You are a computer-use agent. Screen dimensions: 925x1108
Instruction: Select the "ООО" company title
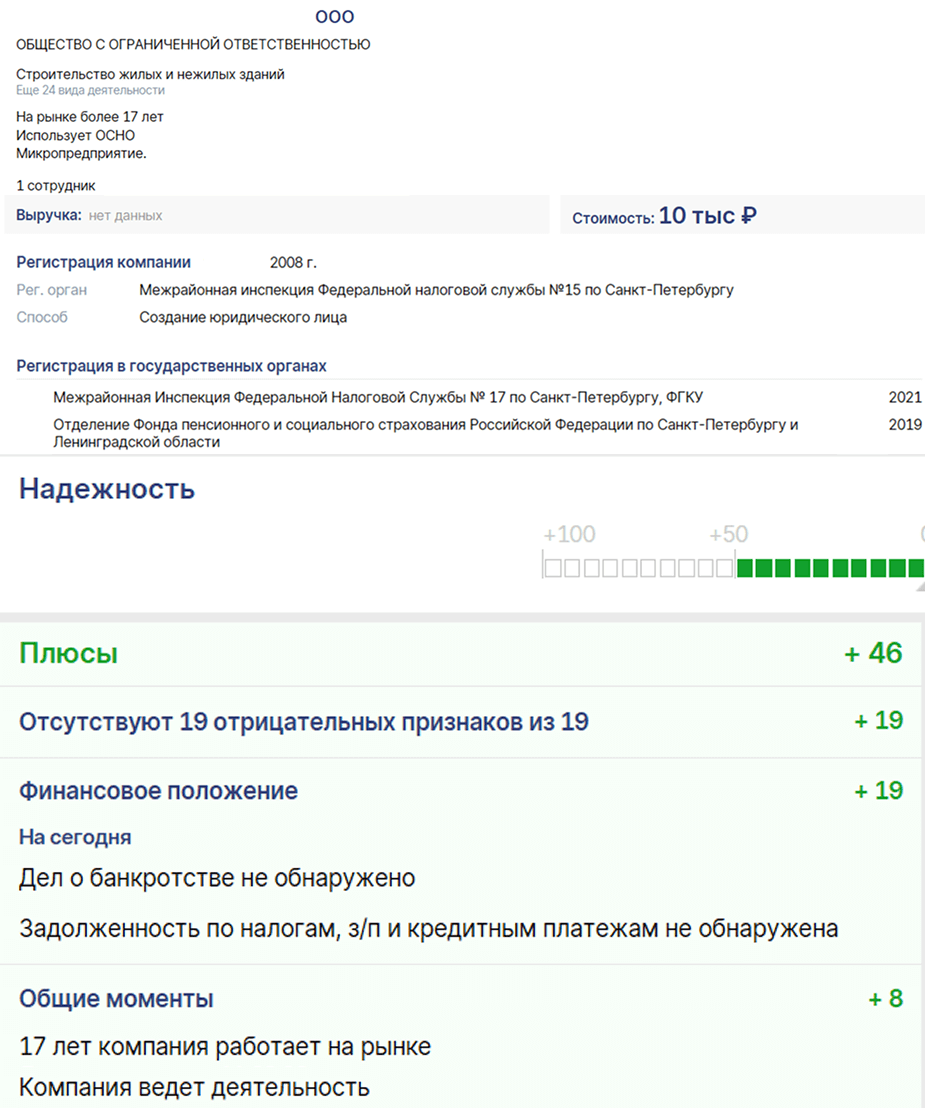tap(335, 16)
